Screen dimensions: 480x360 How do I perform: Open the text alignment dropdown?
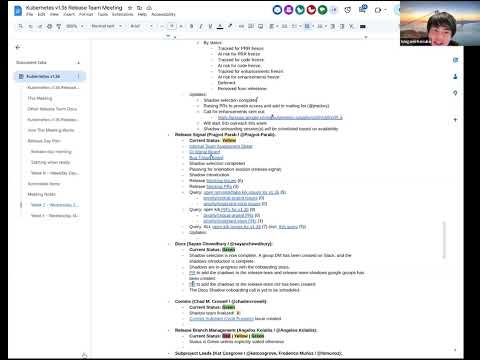(x=273, y=26)
